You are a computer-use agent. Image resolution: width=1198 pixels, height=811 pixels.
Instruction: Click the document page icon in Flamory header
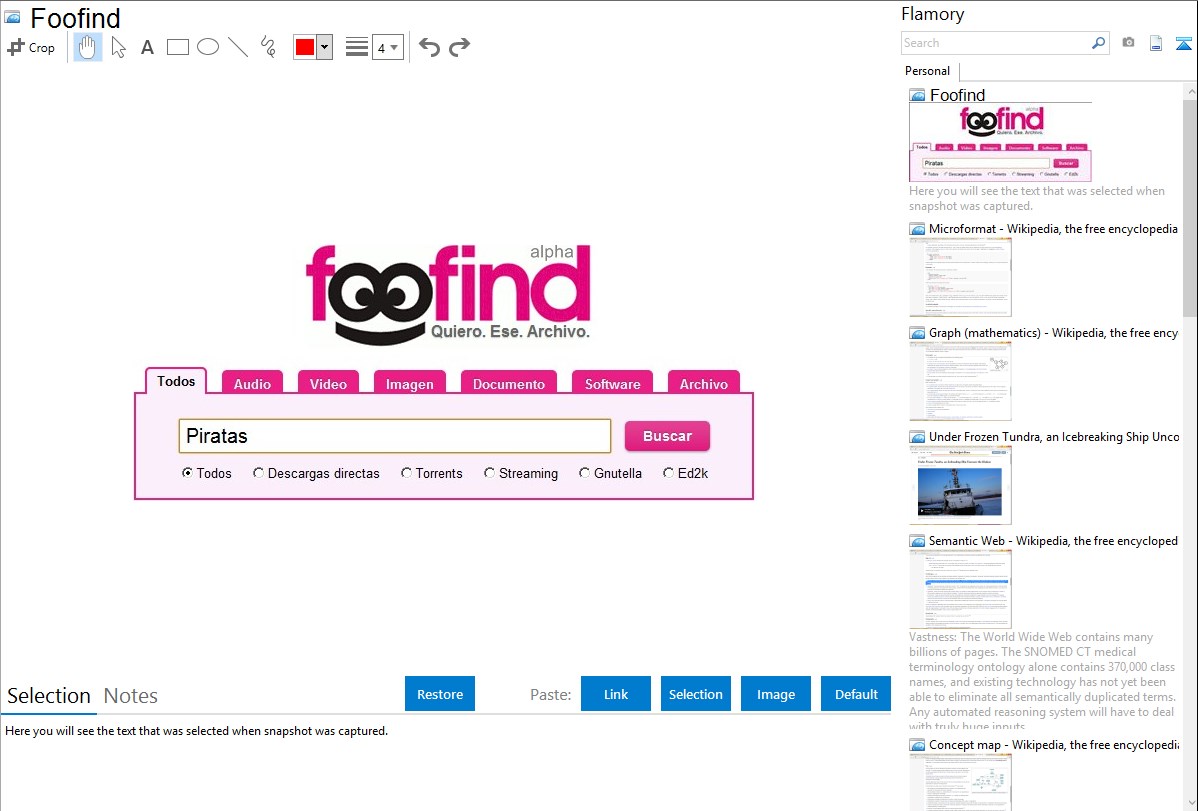tap(1156, 43)
